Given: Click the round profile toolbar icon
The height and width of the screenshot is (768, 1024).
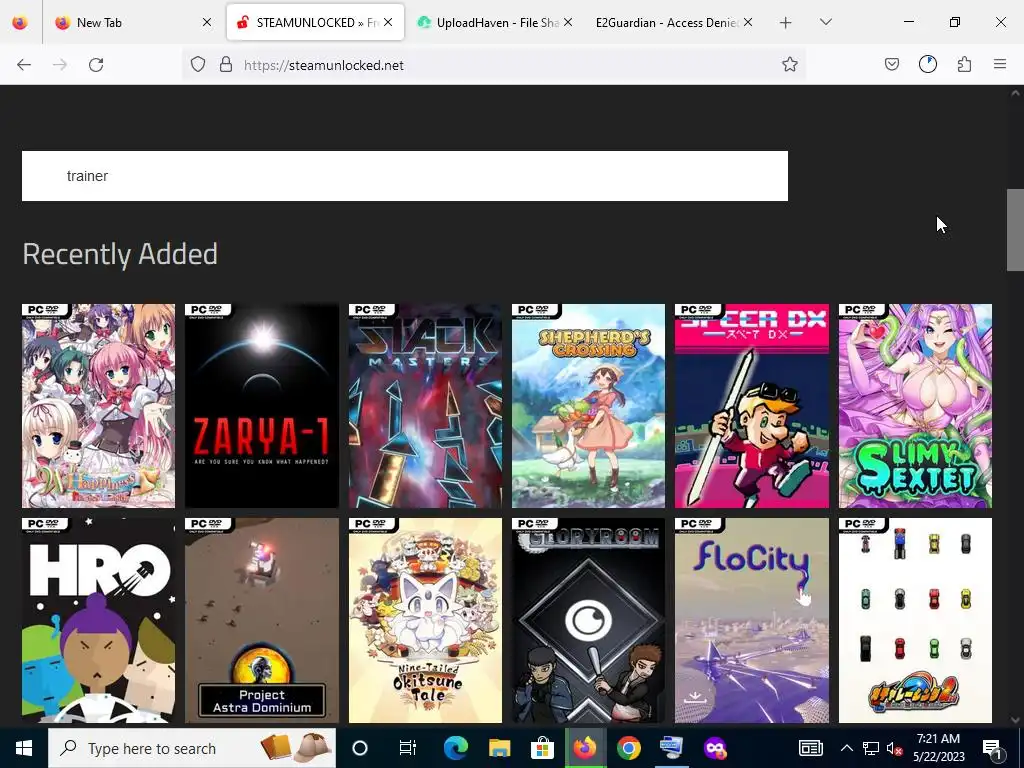Looking at the screenshot, I should (x=928, y=65).
